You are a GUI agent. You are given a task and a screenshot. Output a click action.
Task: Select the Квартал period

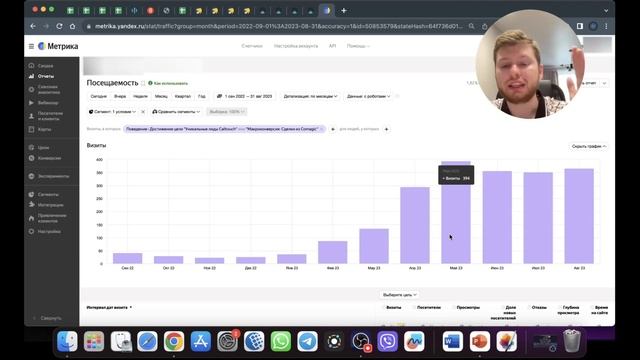[182, 96]
